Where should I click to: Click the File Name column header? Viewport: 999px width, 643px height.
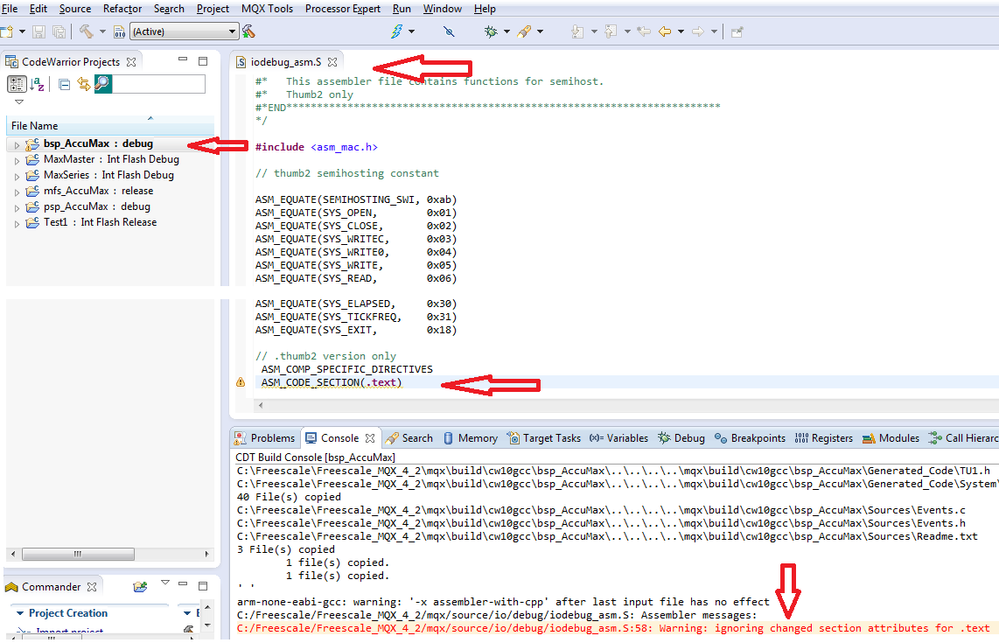110,126
